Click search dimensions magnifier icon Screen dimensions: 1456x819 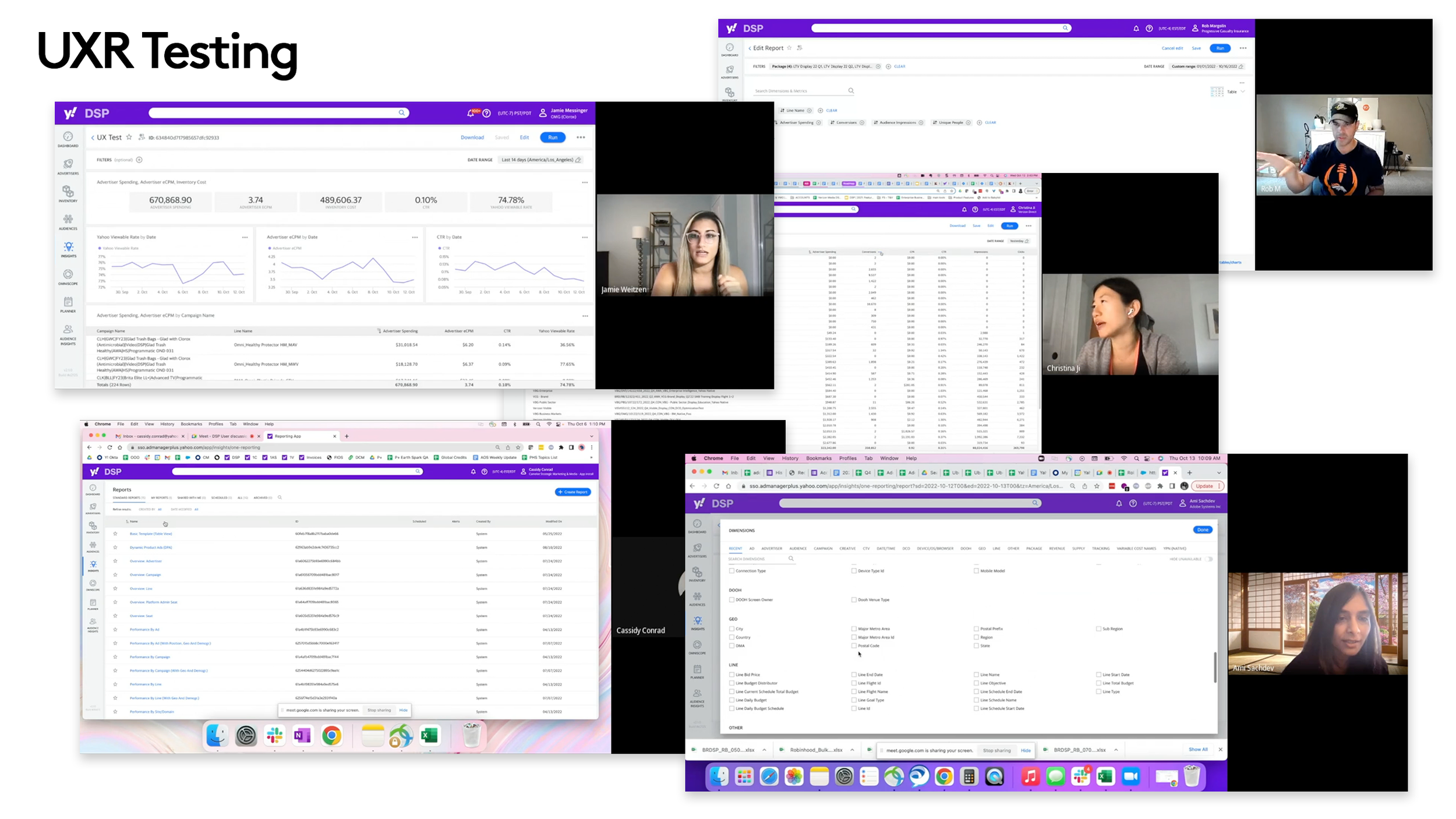tap(791, 559)
